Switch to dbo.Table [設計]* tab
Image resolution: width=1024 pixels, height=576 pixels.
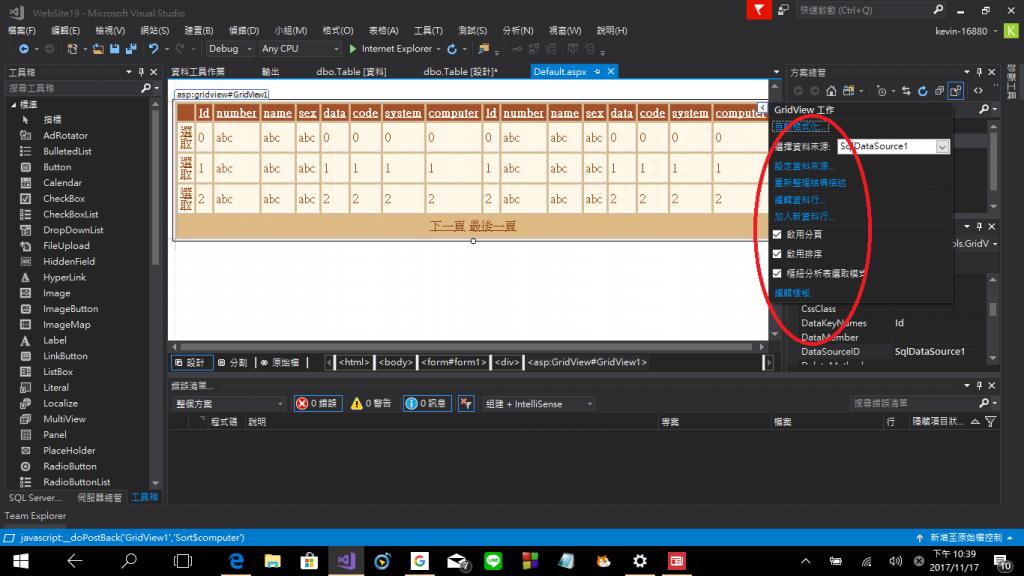pyautogui.click(x=460, y=72)
